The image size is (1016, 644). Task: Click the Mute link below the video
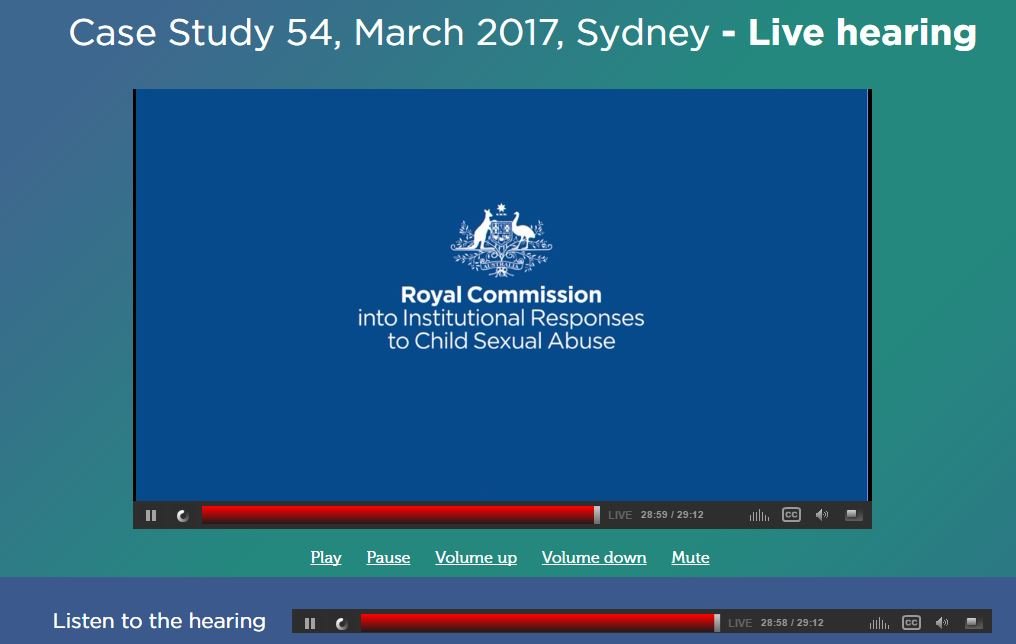coord(690,557)
